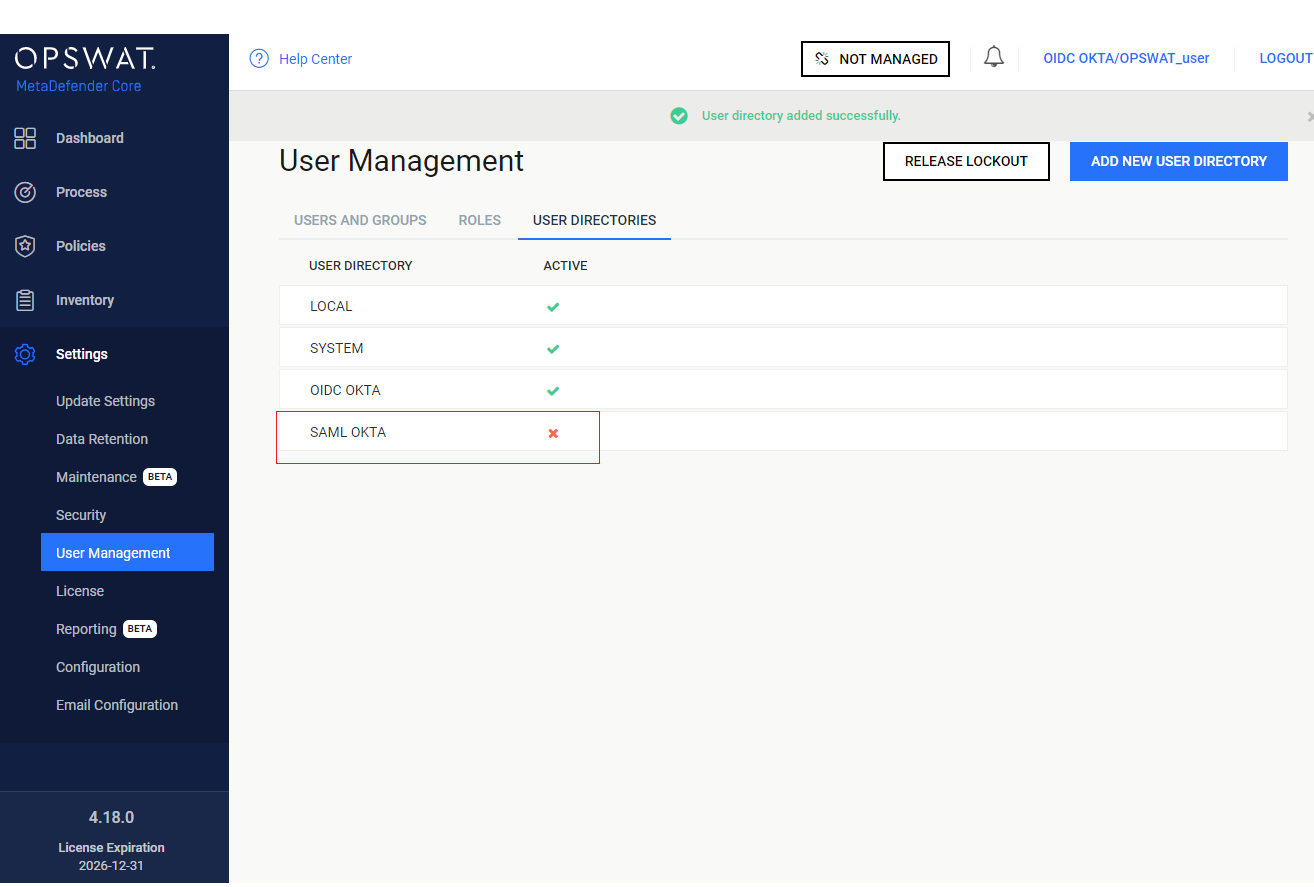Select User Management in sidebar
This screenshot has height=887, width=1314.
tap(127, 552)
